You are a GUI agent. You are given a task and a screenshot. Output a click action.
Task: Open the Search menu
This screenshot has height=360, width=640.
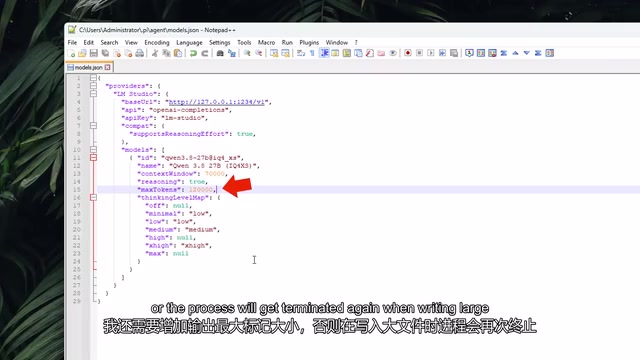click(x=109, y=42)
